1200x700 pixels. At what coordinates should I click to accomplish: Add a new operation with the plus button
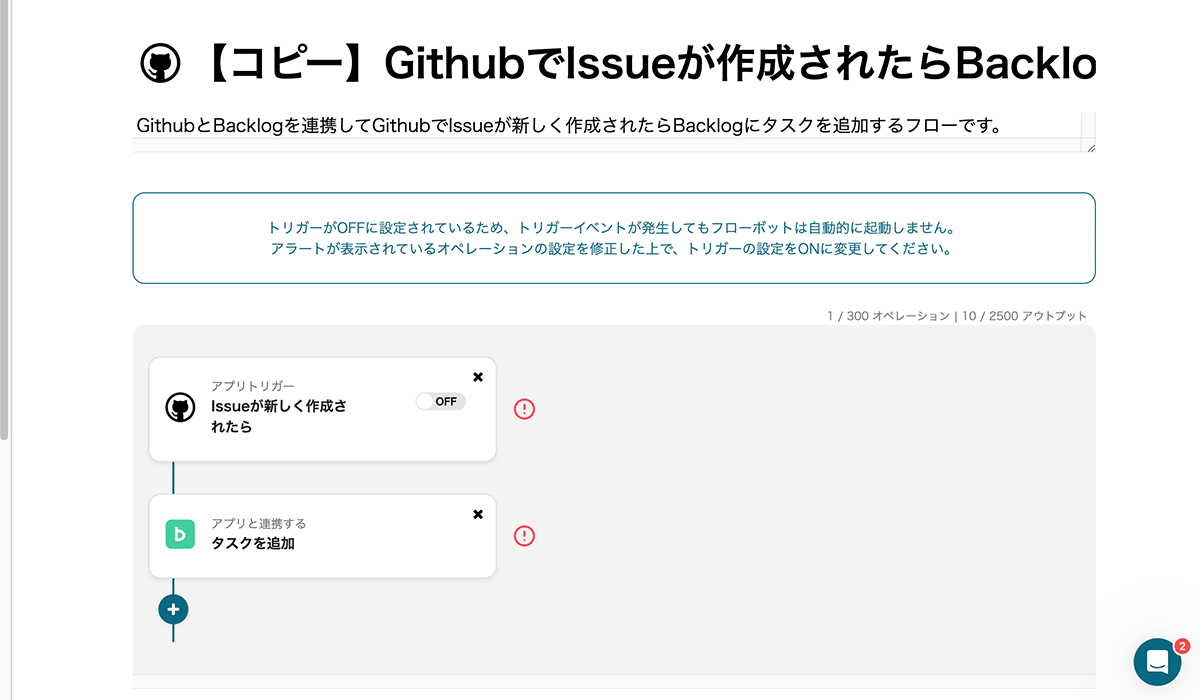(173, 609)
